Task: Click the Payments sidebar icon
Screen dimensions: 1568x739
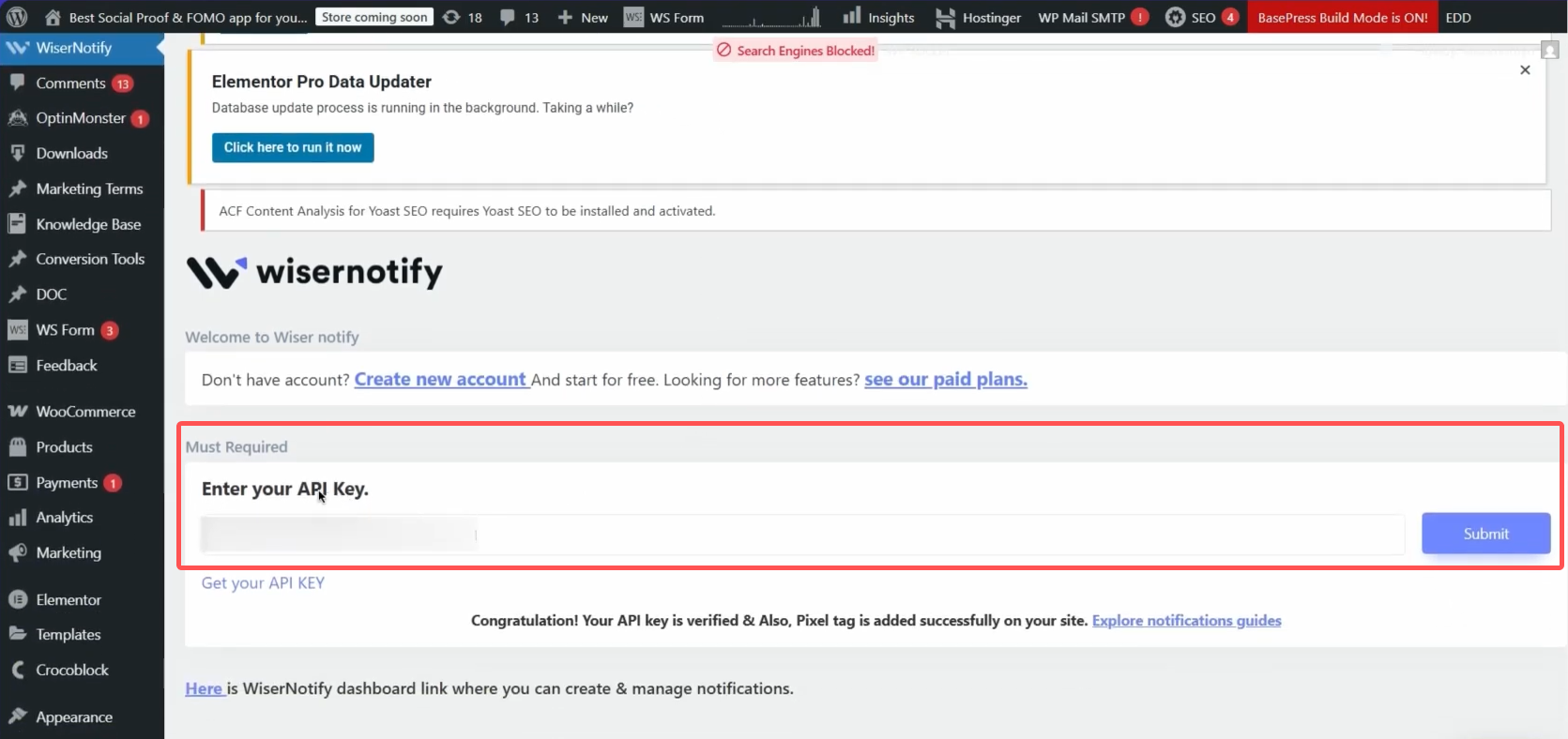Action: (x=17, y=482)
